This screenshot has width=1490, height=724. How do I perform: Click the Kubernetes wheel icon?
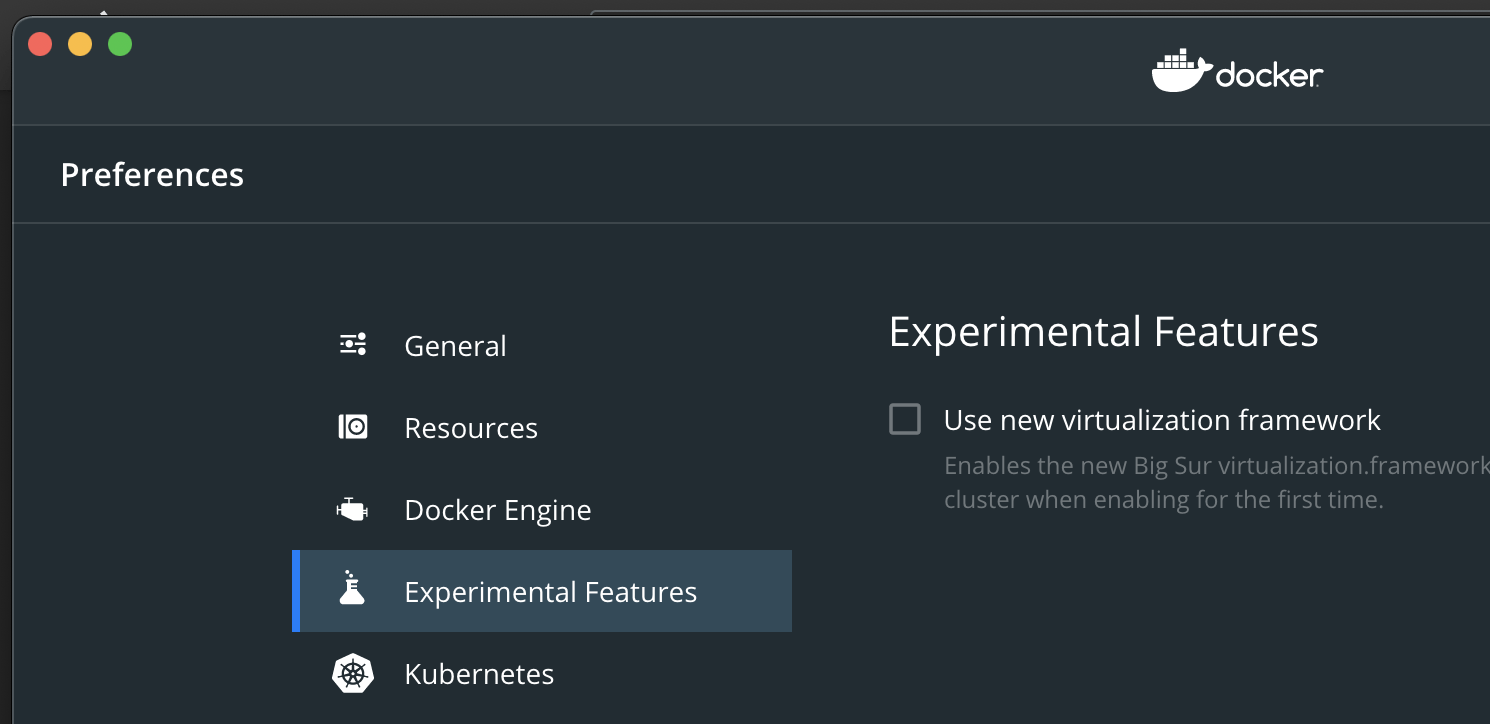click(353, 673)
